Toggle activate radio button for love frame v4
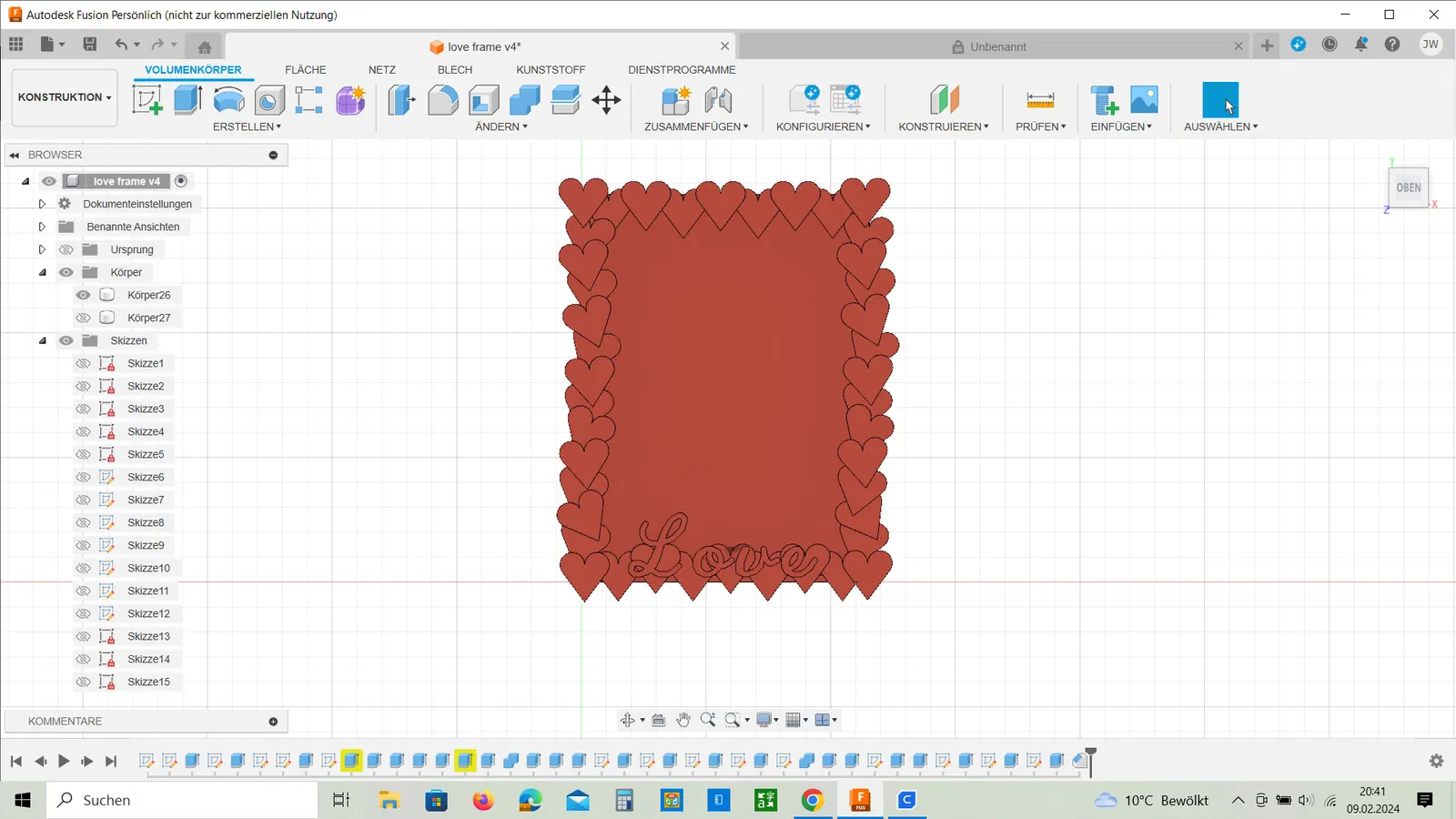 pyautogui.click(x=181, y=181)
